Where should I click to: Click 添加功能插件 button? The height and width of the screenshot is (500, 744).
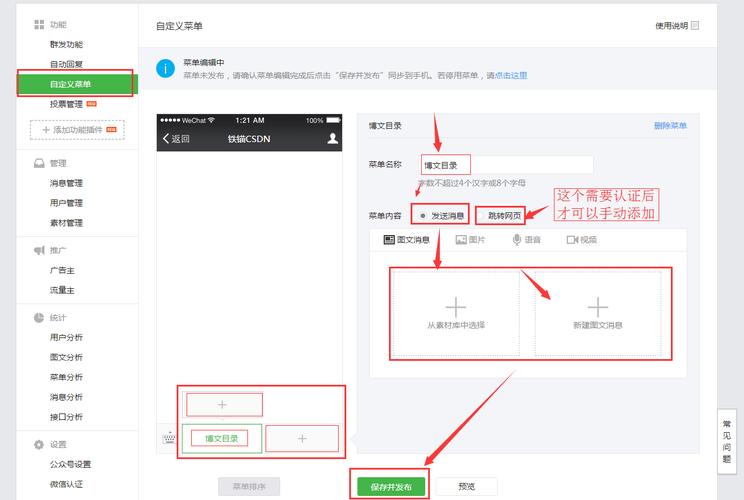tap(77, 130)
